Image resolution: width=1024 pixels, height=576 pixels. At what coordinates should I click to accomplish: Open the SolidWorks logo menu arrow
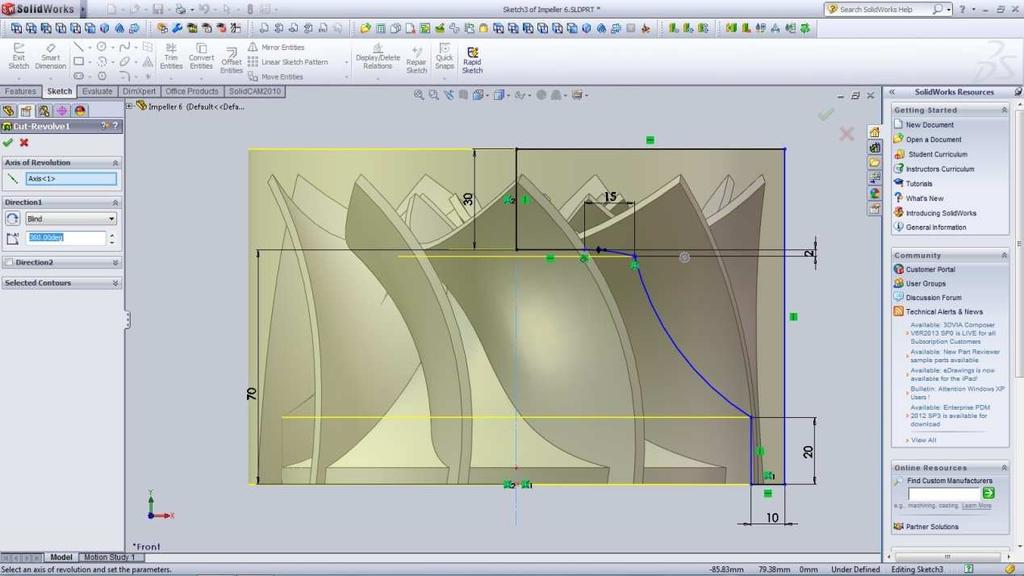tap(82, 9)
